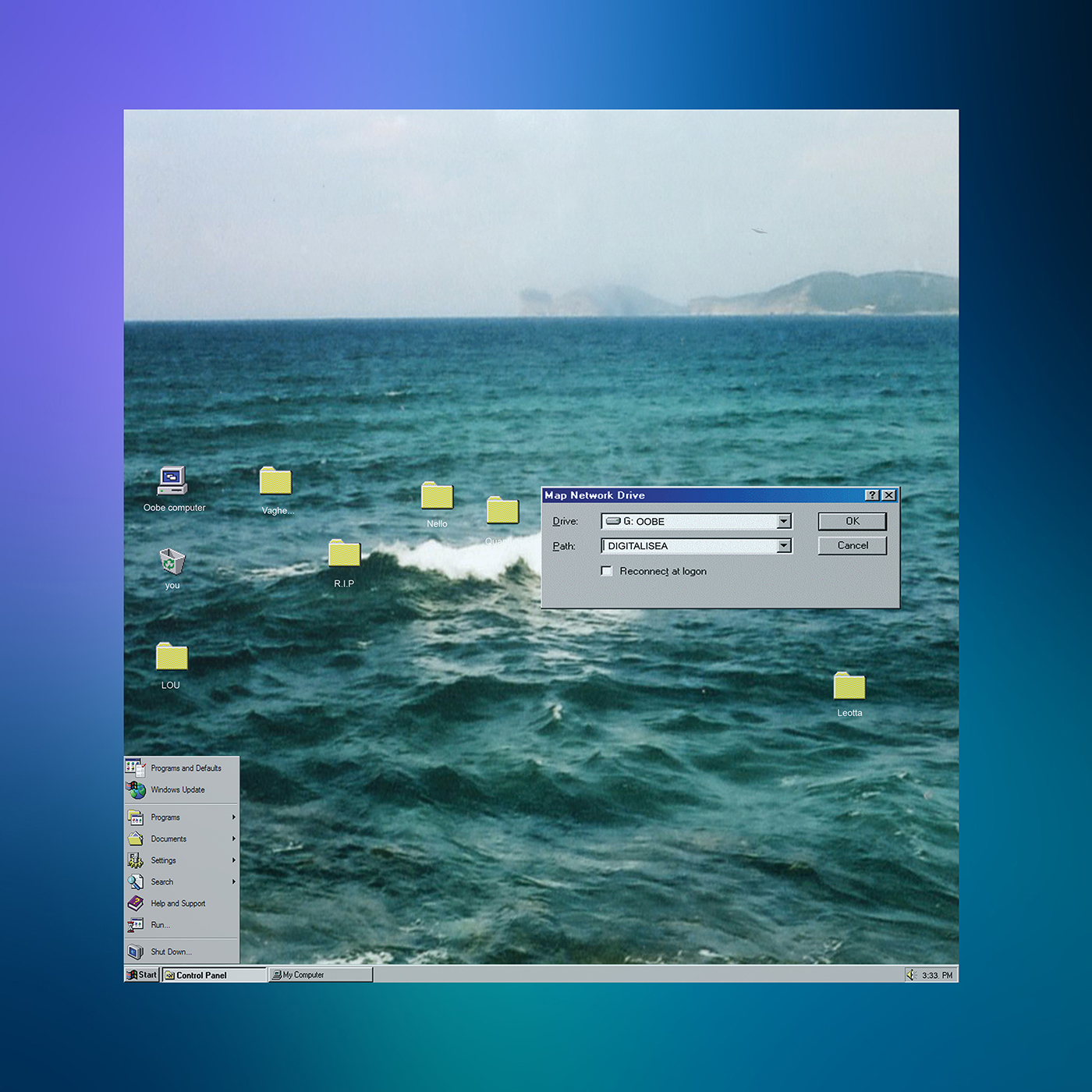Enable Reconnect at logon checkbox
Image resolution: width=1092 pixels, height=1092 pixels.
click(x=606, y=571)
